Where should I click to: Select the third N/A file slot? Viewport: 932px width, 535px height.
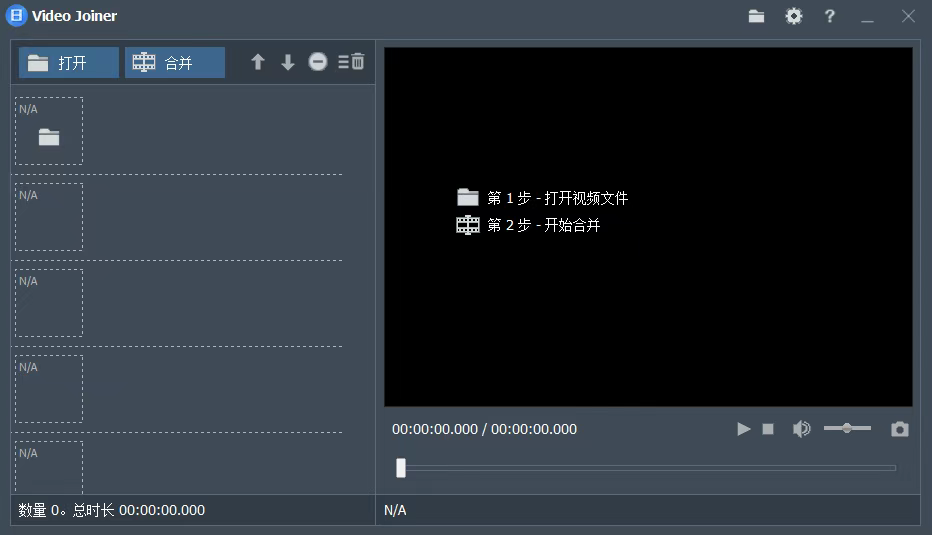tap(49, 303)
